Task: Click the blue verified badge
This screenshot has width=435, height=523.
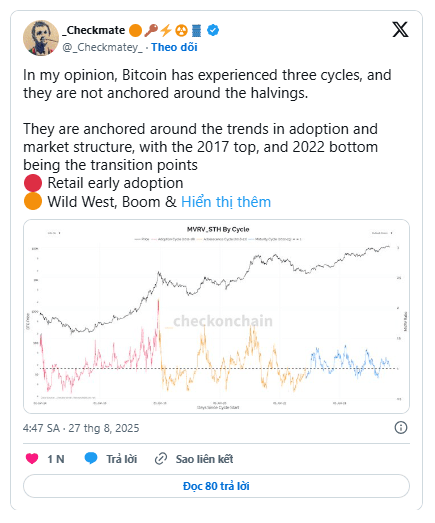Action: point(213,30)
